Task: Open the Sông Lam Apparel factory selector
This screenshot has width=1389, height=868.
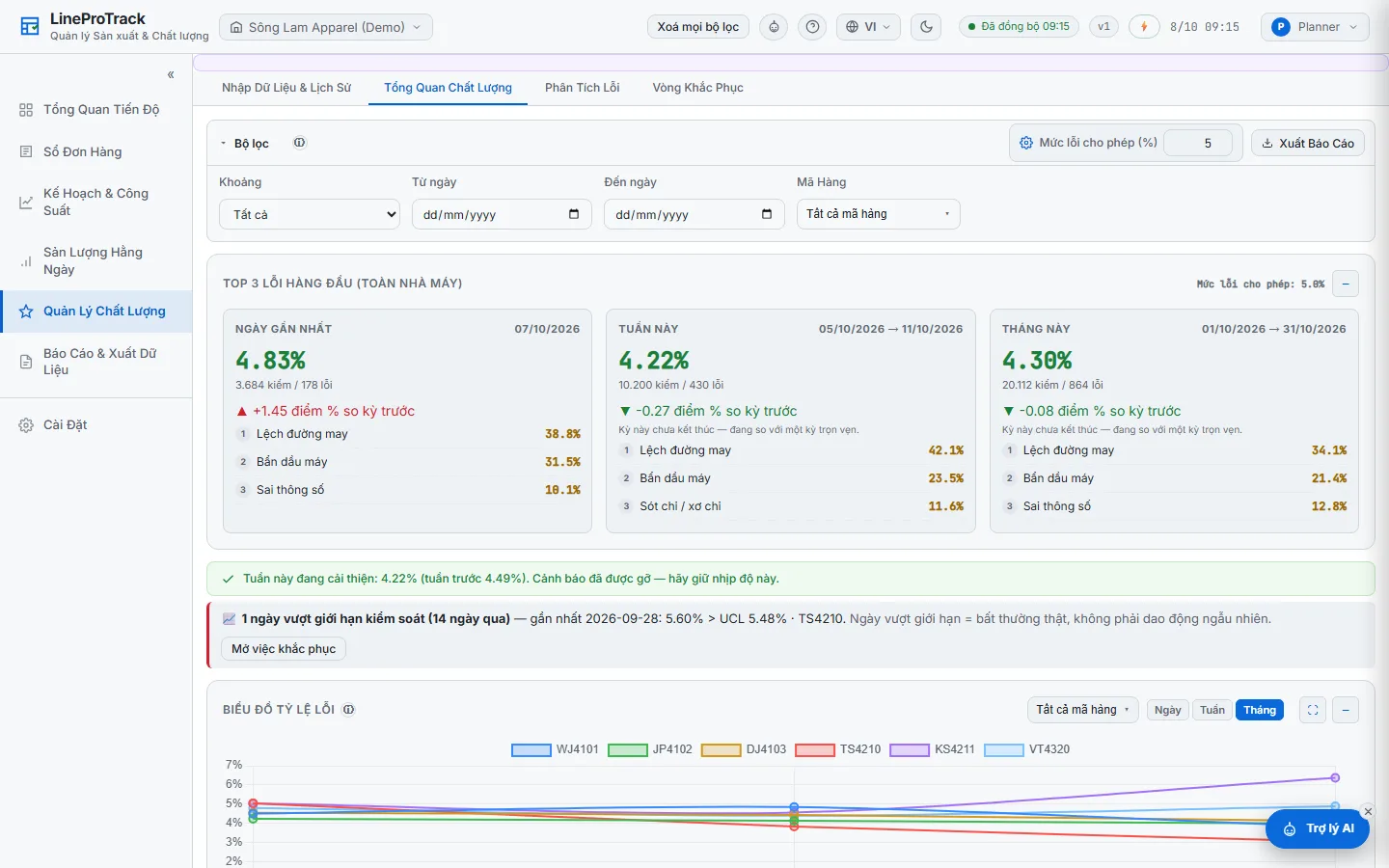Action: 326,27
